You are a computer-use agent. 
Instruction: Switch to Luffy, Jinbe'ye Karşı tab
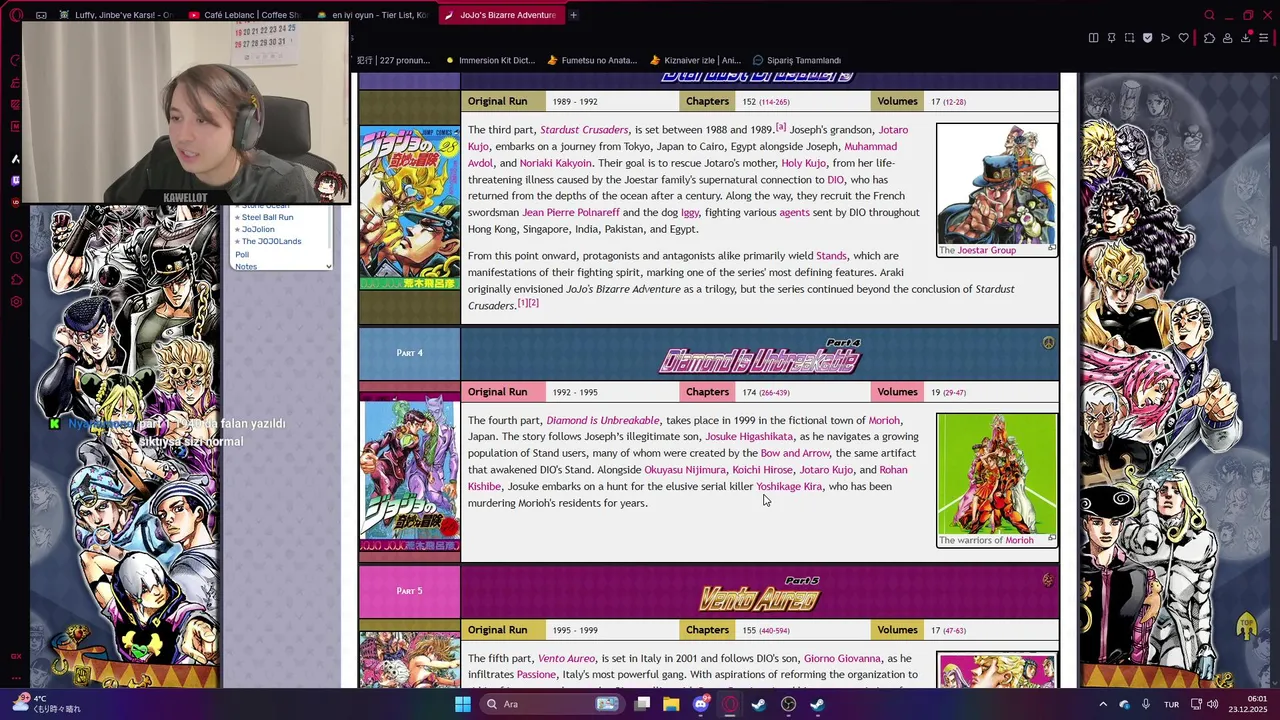[x=116, y=15]
